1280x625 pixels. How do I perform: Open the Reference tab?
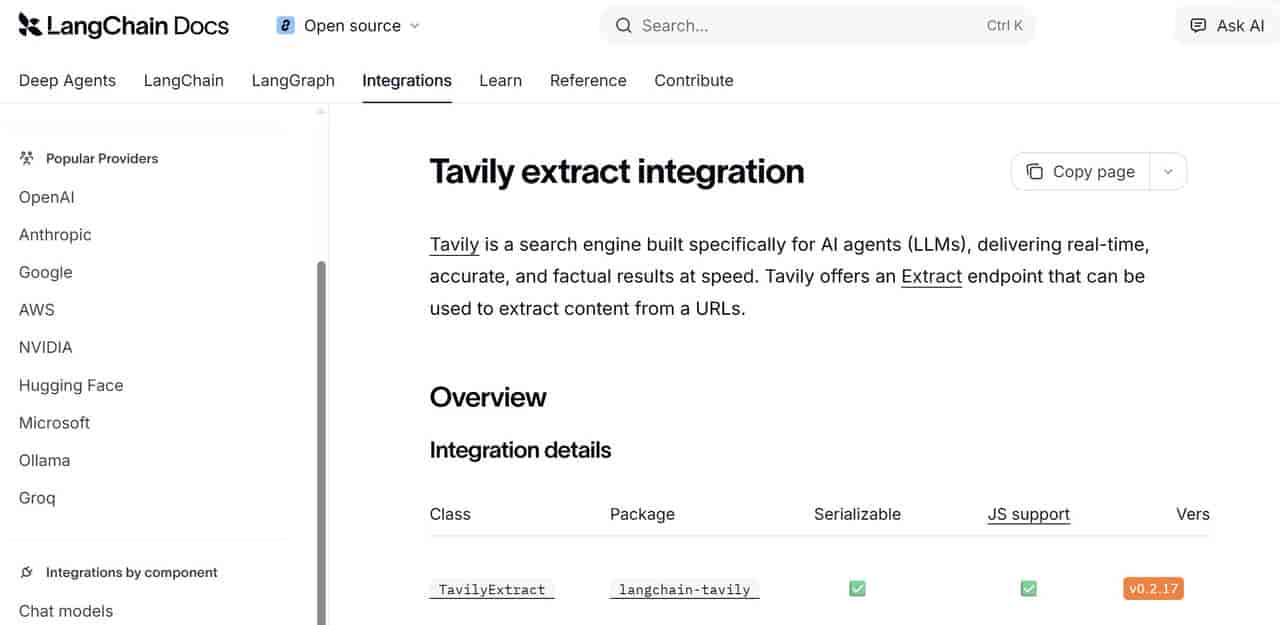click(588, 80)
